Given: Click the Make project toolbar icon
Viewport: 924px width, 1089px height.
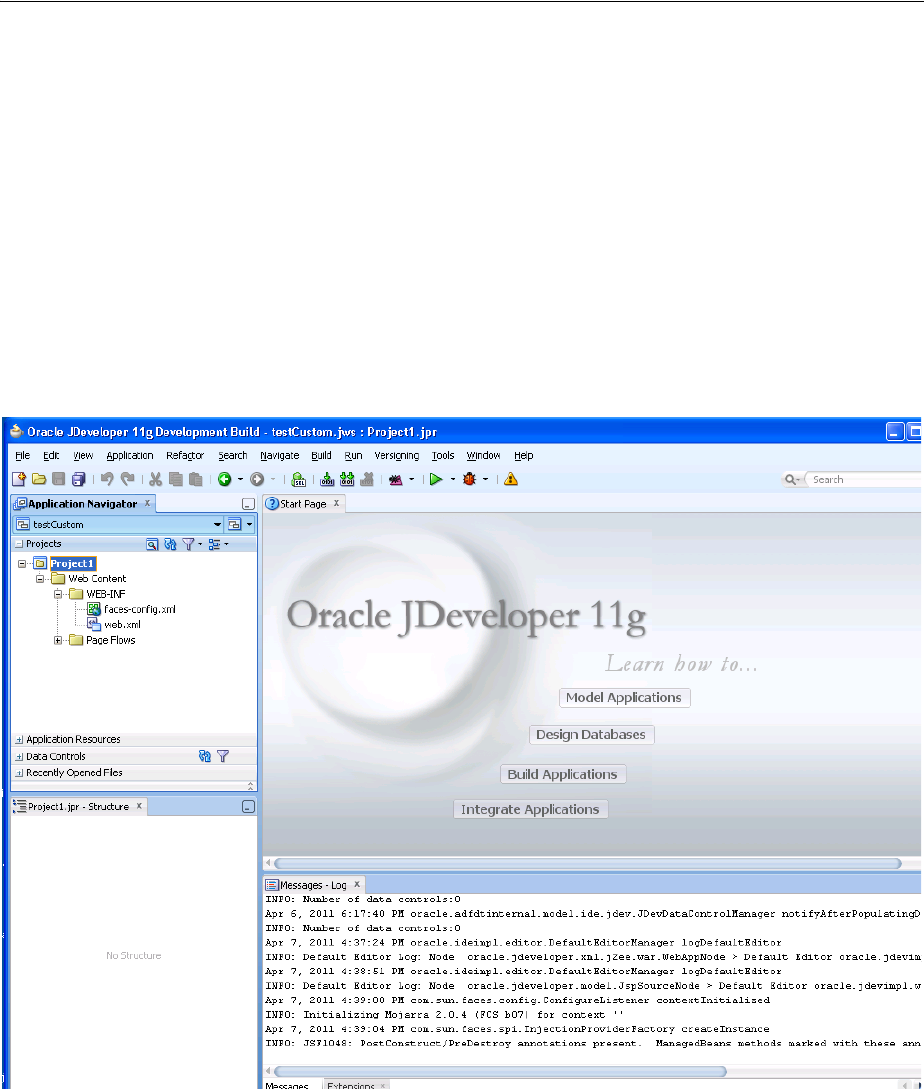Looking at the screenshot, I should (x=327, y=479).
